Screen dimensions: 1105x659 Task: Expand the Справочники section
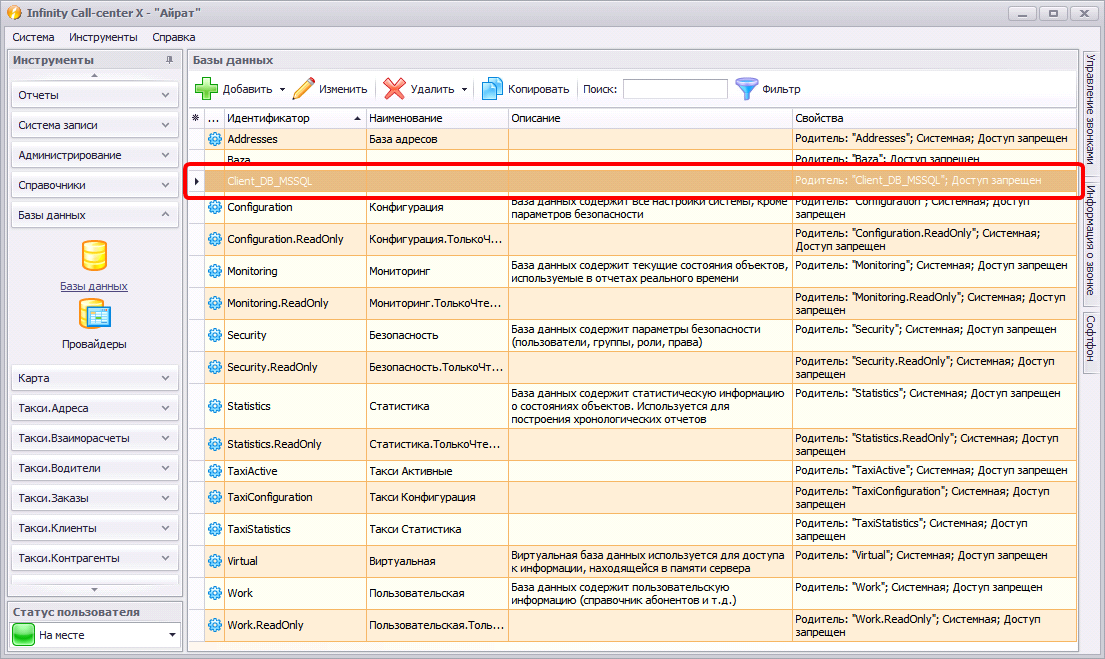94,185
